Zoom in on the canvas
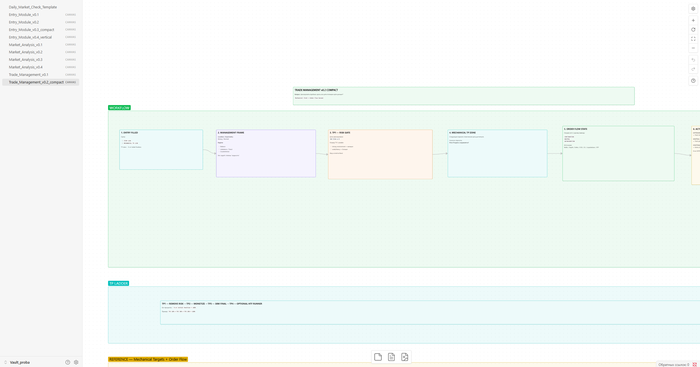Viewport: 700px width, 367px height. tap(693, 21)
